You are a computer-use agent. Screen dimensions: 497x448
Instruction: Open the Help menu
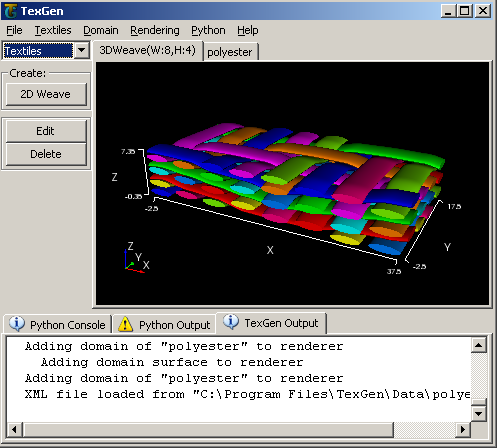(x=248, y=30)
